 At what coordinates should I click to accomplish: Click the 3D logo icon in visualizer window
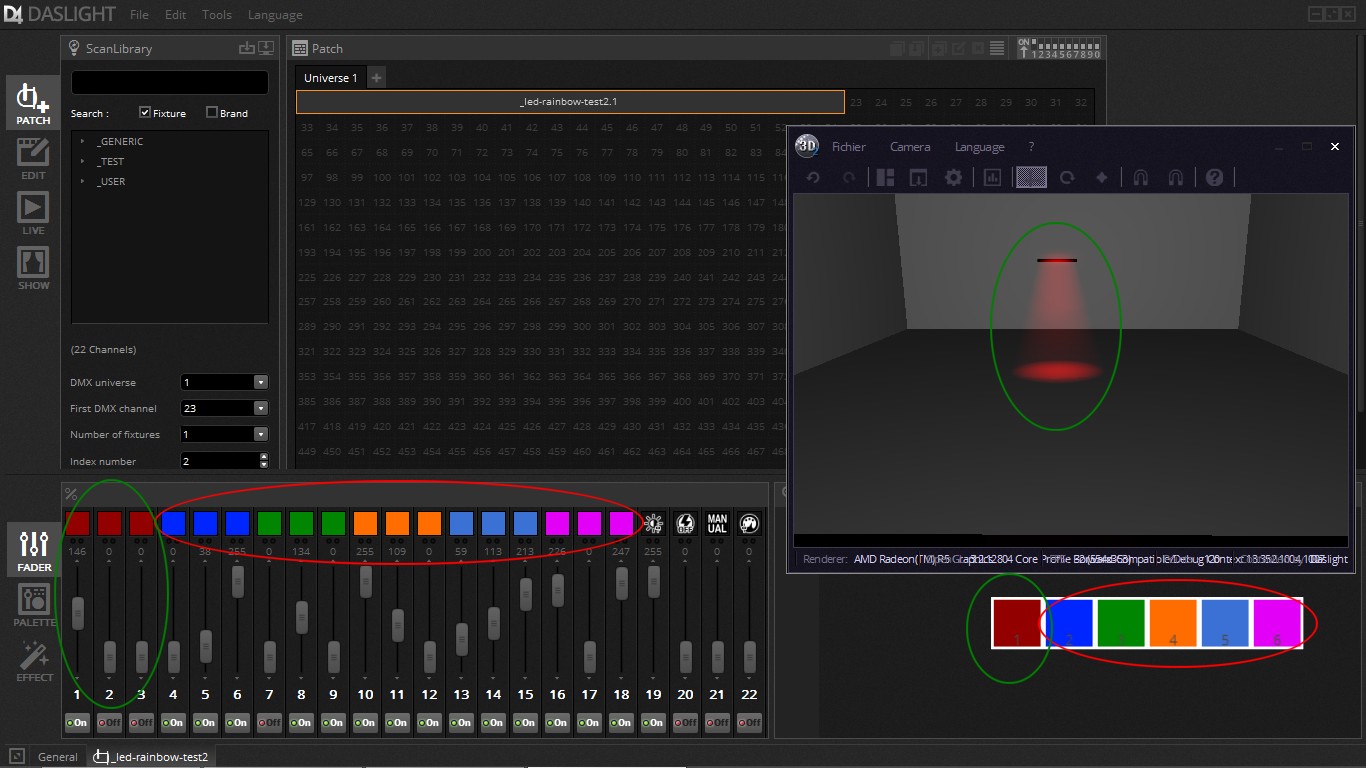pyautogui.click(x=807, y=146)
